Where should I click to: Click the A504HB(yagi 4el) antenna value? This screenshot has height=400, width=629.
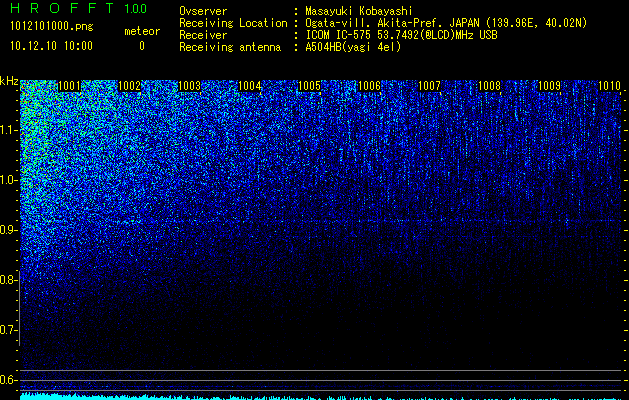pyautogui.click(x=353, y=47)
